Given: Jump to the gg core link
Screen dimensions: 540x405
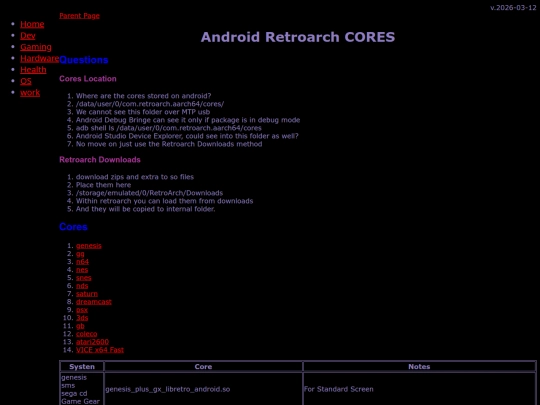Looking at the screenshot, I should click(x=80, y=253).
